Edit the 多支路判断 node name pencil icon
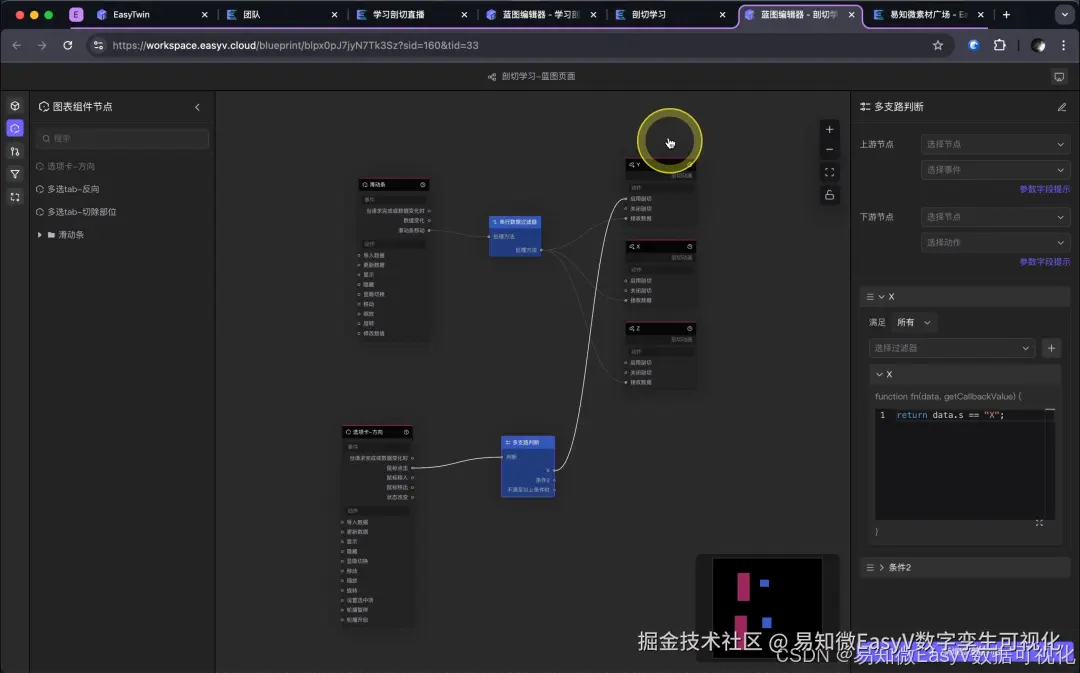 coord(1061,107)
